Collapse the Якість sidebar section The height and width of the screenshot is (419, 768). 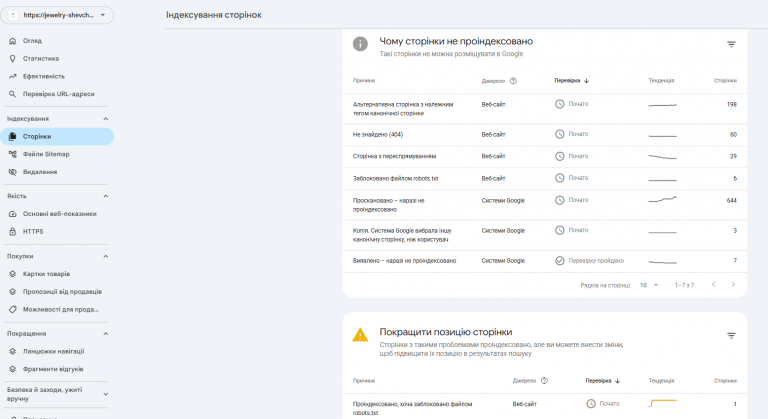[x=105, y=196]
